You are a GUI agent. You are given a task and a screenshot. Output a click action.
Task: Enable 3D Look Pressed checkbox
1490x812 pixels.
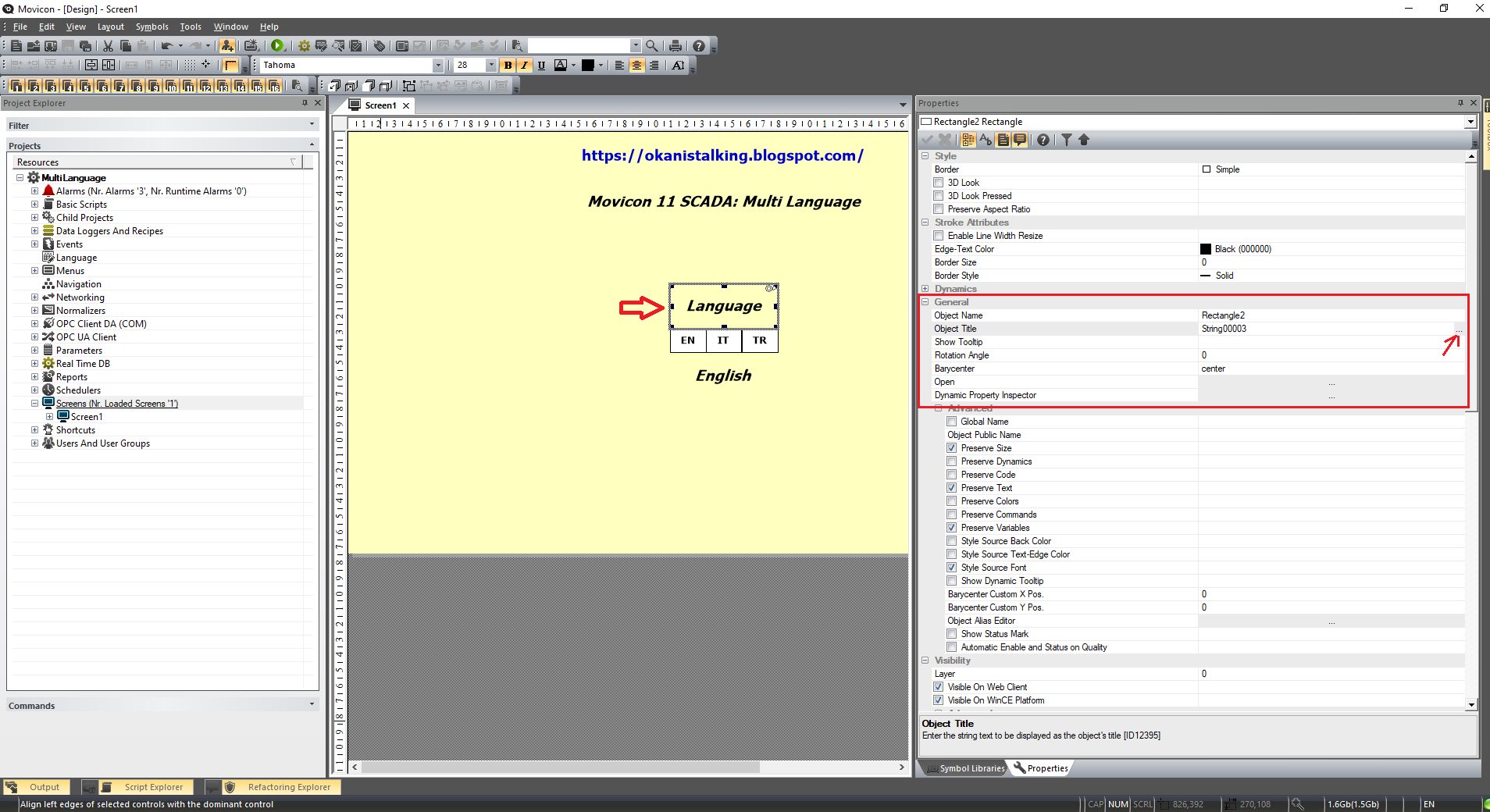click(939, 196)
